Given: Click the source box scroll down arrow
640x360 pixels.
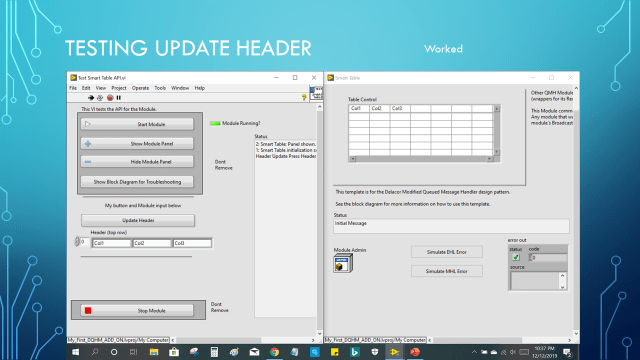Looking at the screenshot, I should click(x=562, y=287).
